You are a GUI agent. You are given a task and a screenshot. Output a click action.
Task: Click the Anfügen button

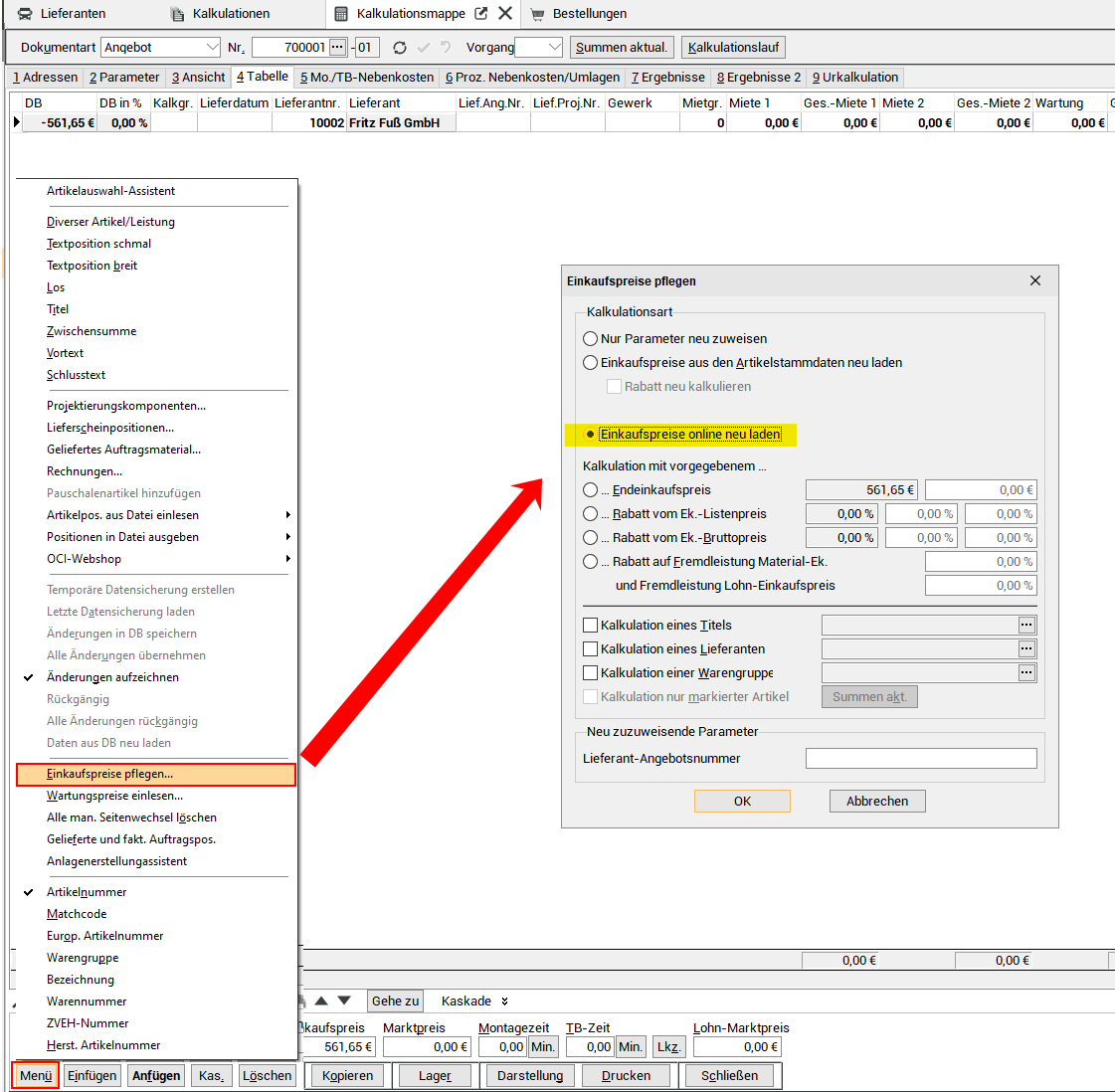click(156, 1076)
